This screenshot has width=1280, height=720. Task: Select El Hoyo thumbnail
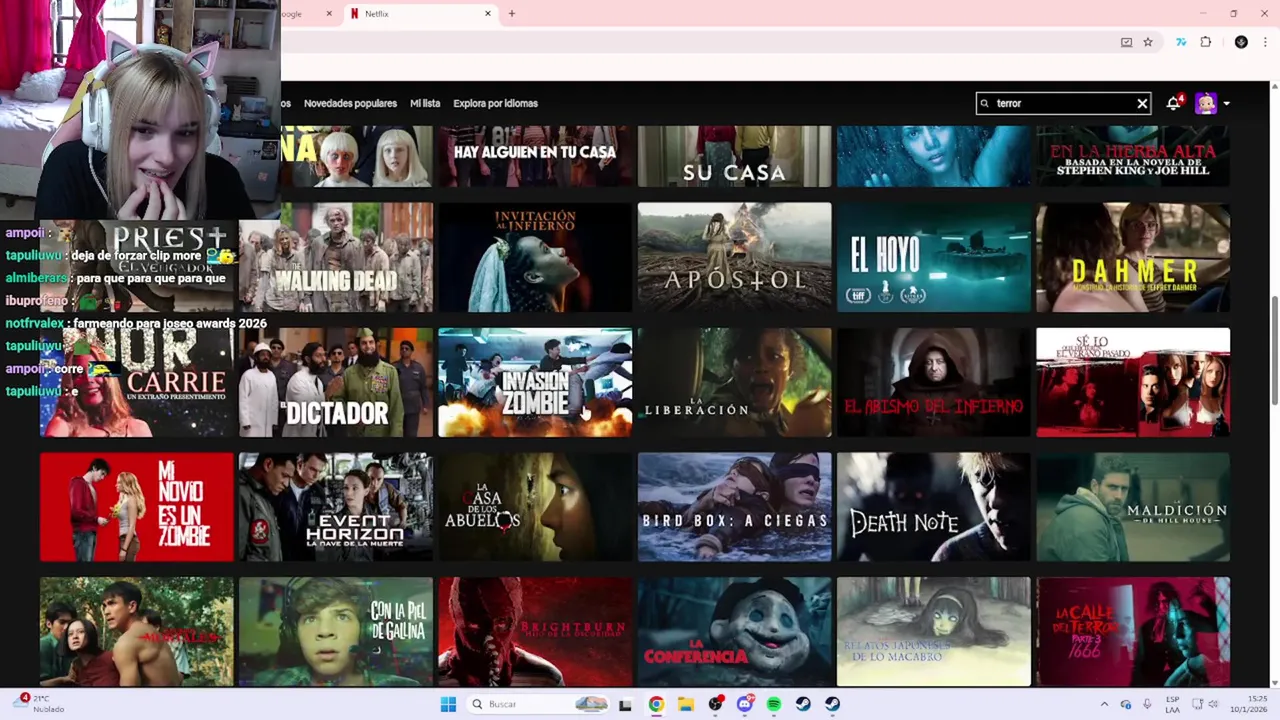pos(933,257)
